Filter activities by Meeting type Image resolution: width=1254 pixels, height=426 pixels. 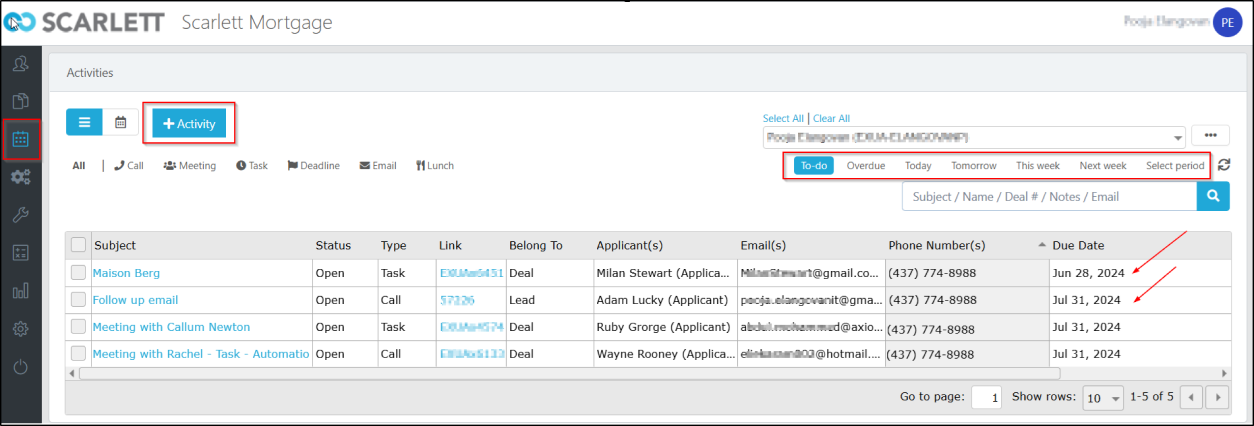click(189, 166)
